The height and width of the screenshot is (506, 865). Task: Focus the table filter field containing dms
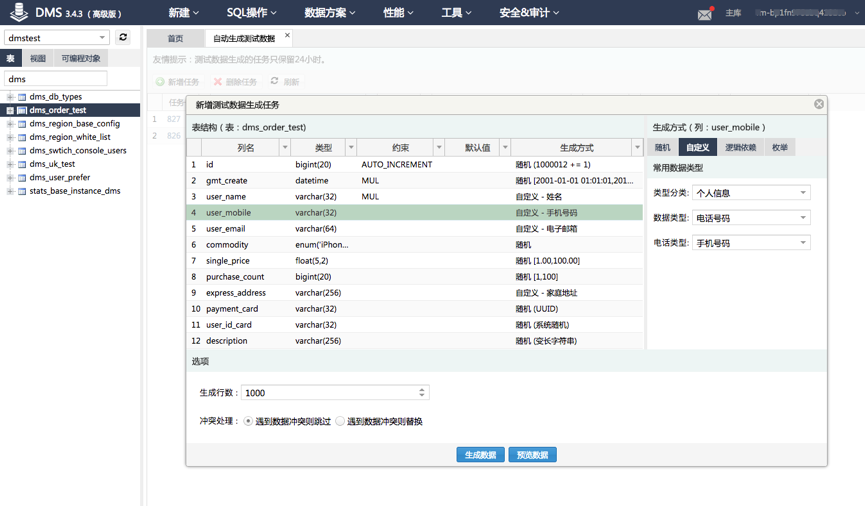tap(56, 78)
